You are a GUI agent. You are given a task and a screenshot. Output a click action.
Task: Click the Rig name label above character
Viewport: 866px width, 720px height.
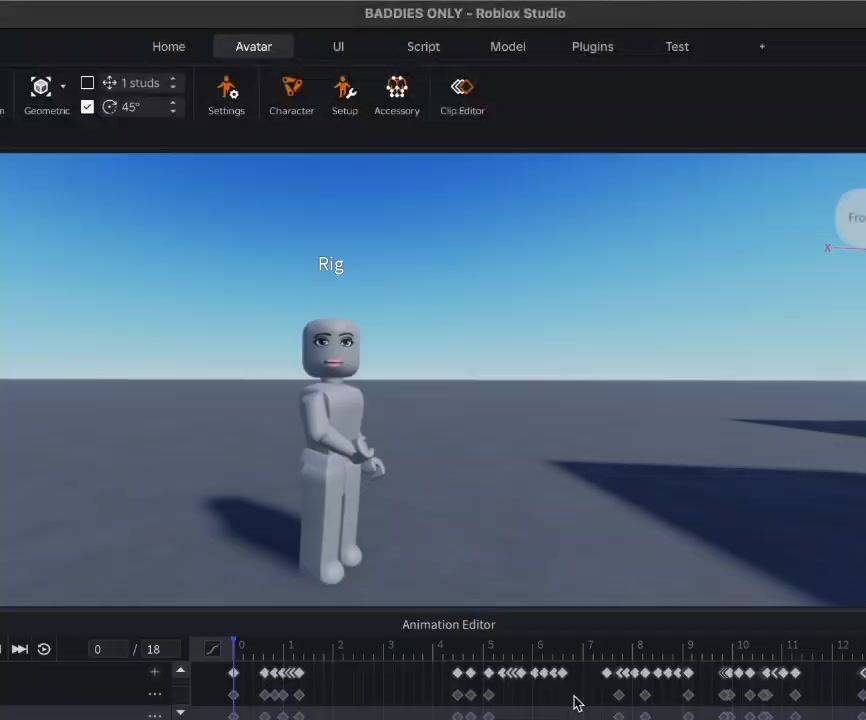click(x=331, y=264)
